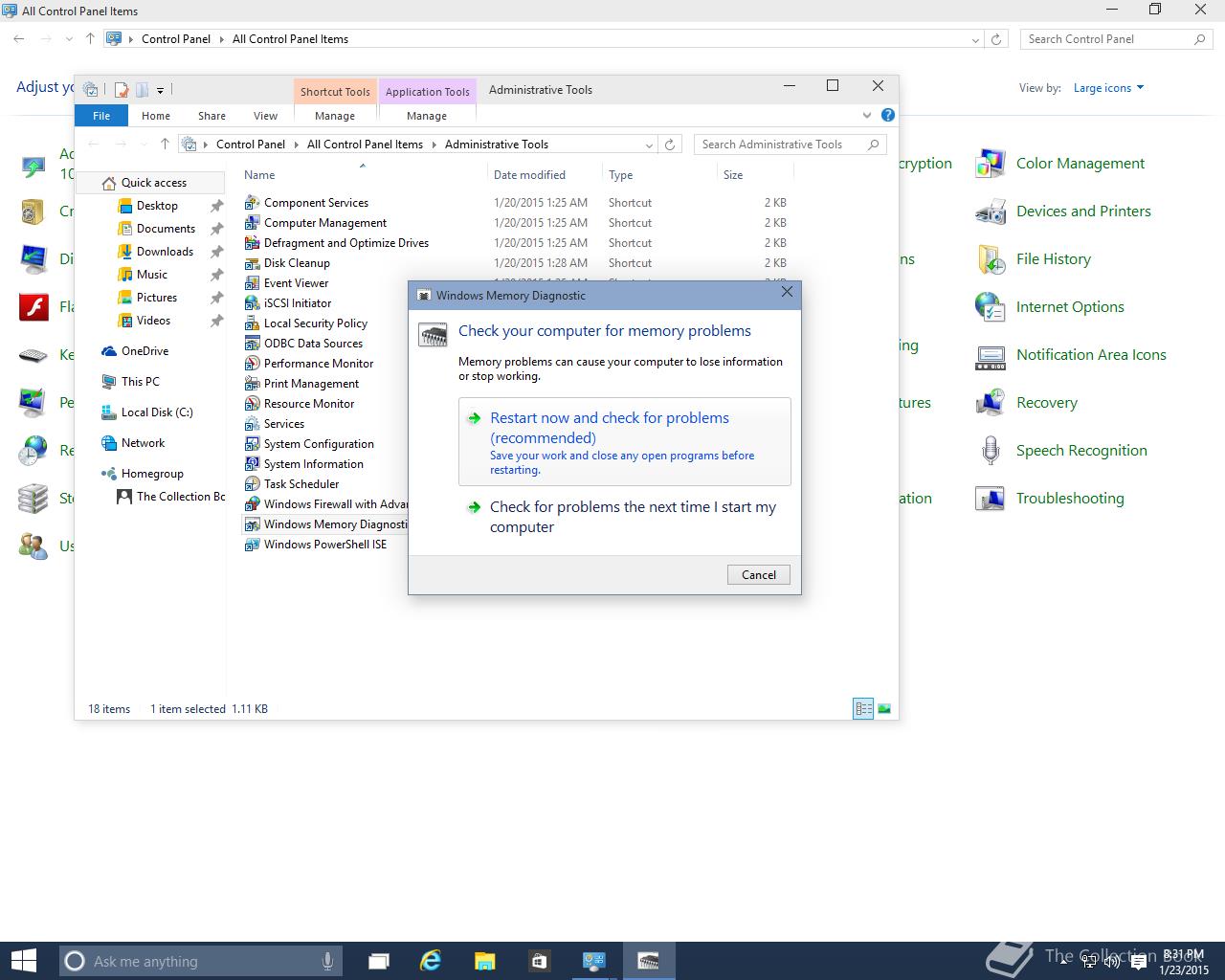Open the File menu in explorer

[x=101, y=116]
